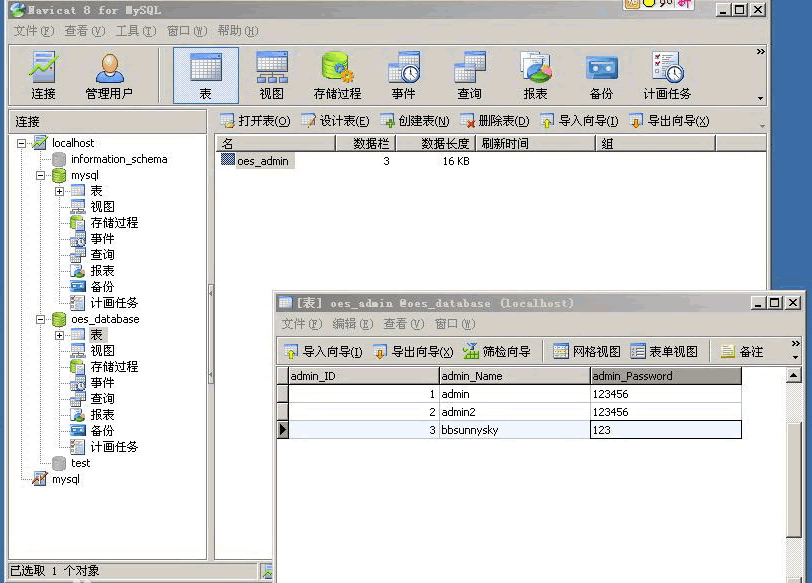Switch to 网格视图 (Grid View)
The height and width of the screenshot is (583, 812).
[587, 352]
